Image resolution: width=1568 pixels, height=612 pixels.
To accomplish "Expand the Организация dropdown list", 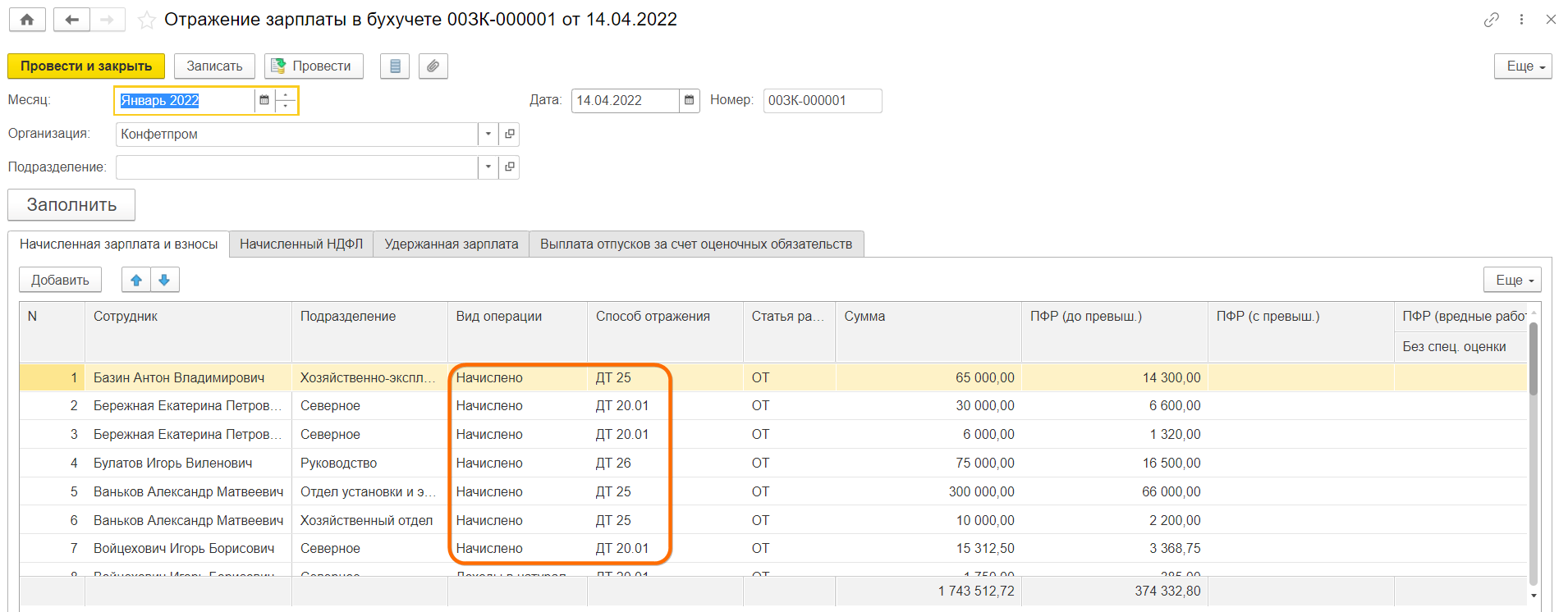I will (x=488, y=134).
